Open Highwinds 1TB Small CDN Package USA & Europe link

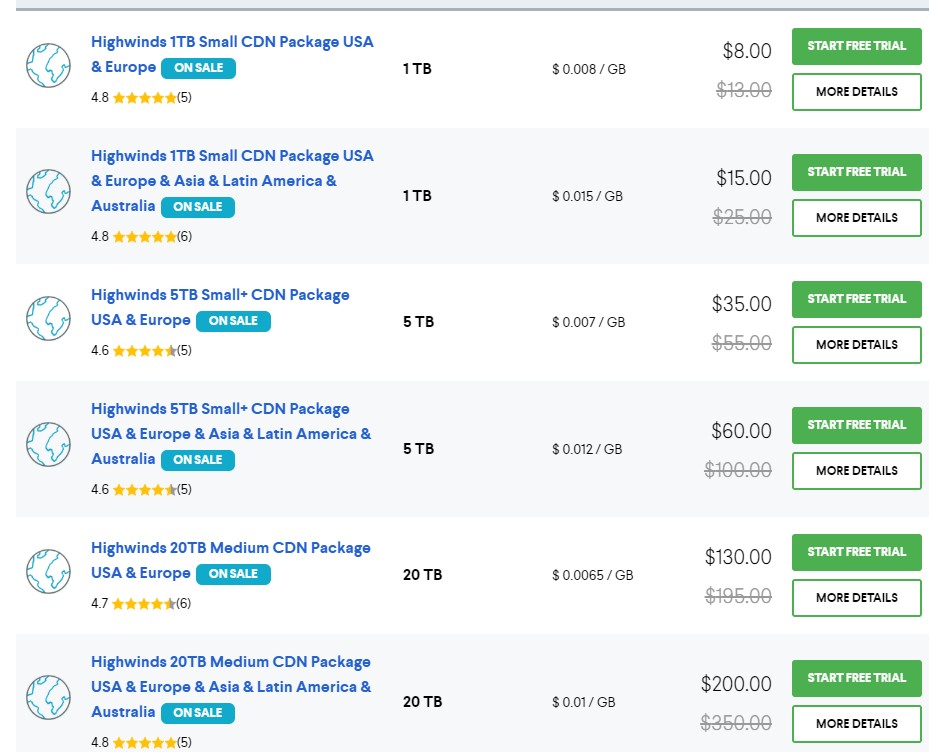[x=232, y=42]
